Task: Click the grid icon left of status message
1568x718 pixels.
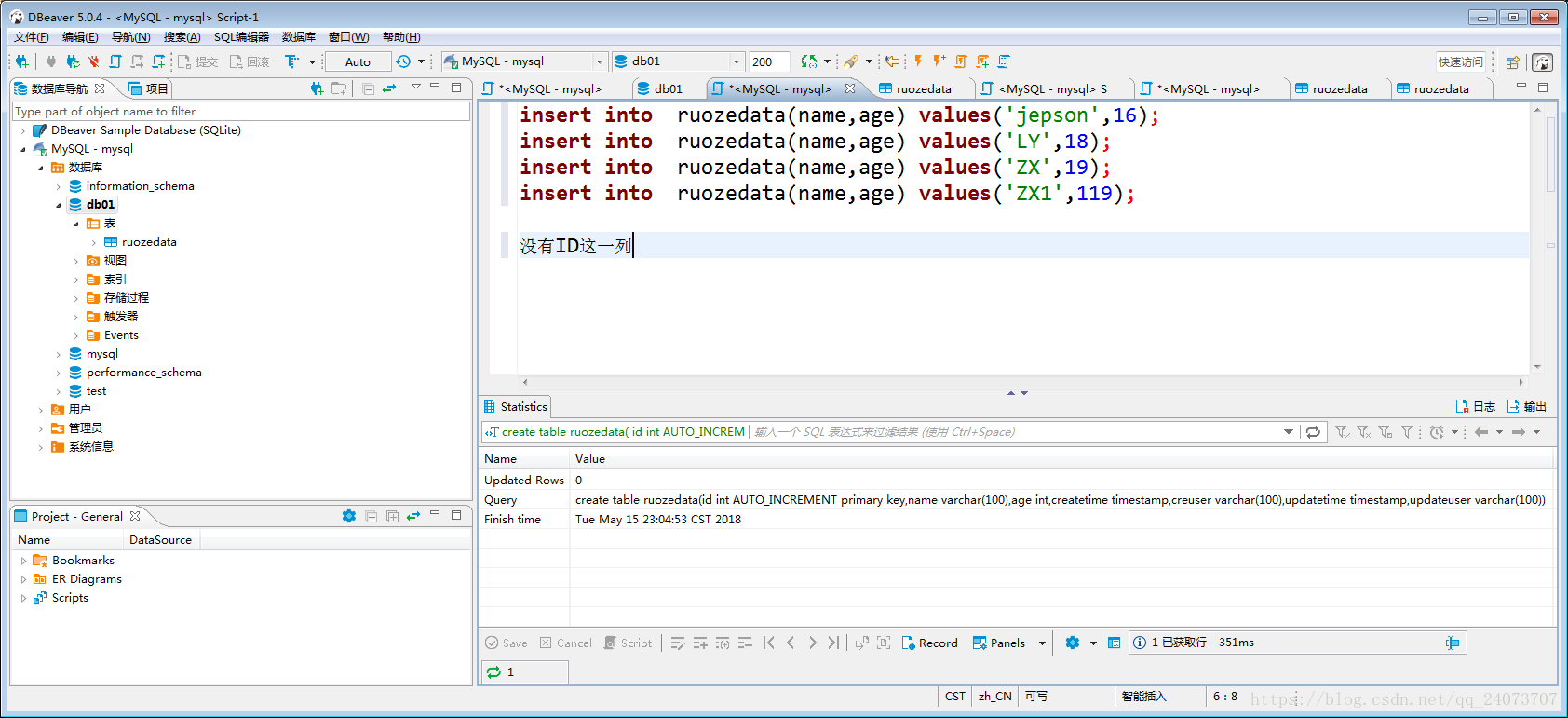Action: pos(1114,643)
